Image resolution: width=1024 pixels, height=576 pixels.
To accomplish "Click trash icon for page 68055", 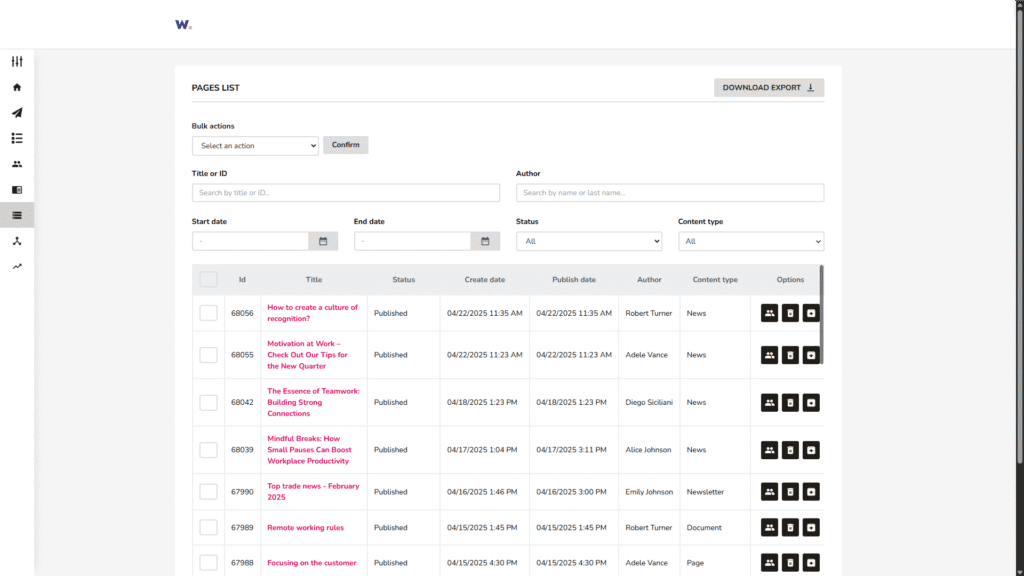I will 790,355.
